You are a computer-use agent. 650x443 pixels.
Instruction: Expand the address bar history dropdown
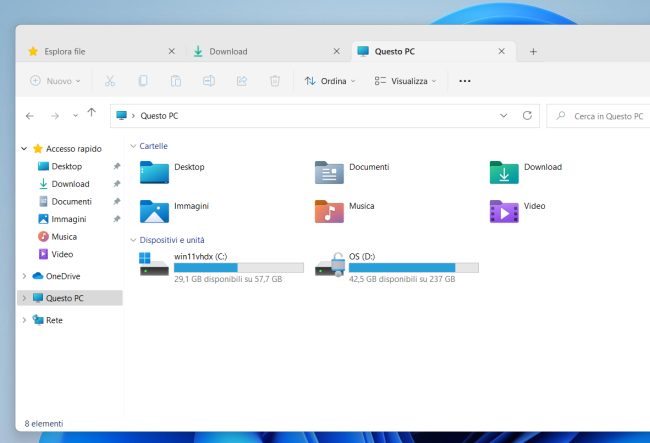[502, 116]
